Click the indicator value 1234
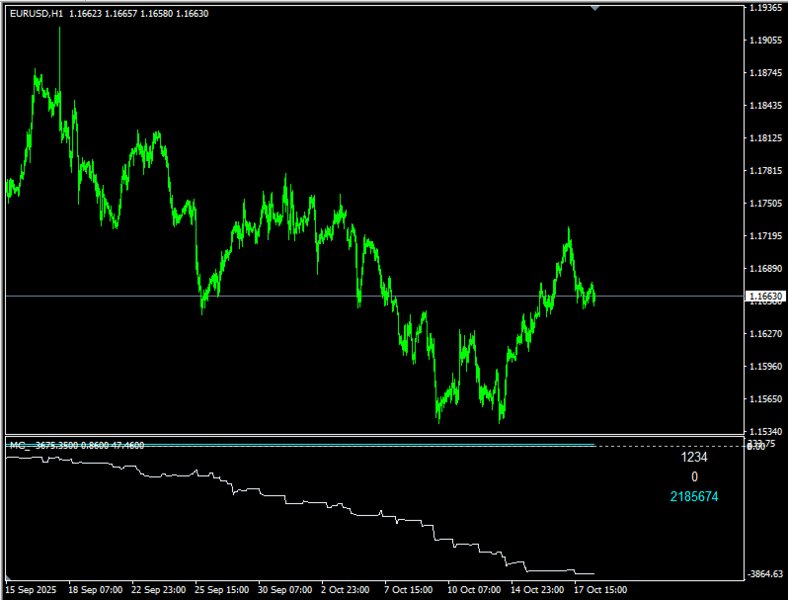The height and width of the screenshot is (600, 788). pos(694,457)
